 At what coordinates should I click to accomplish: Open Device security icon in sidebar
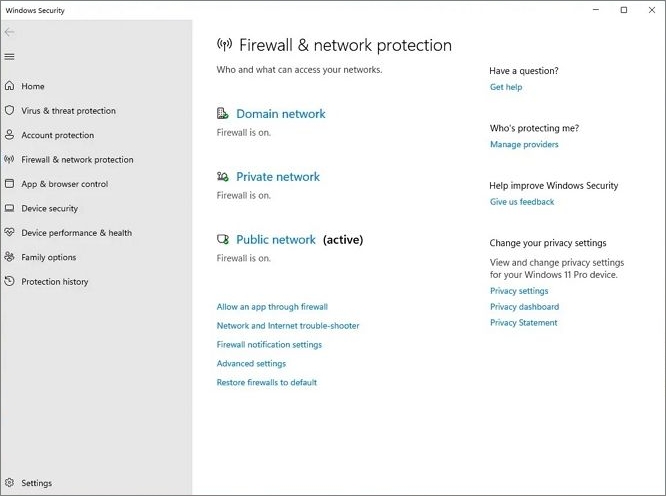[x=10, y=209]
